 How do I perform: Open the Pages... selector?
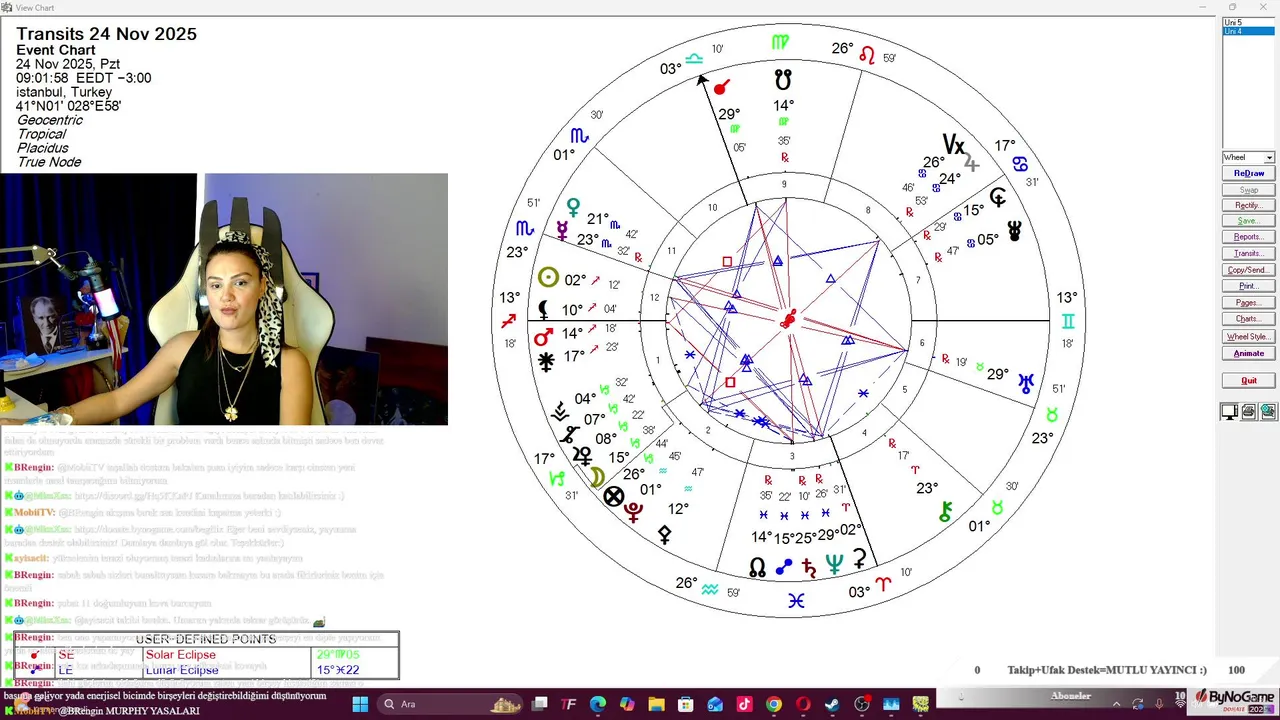coord(1248,302)
